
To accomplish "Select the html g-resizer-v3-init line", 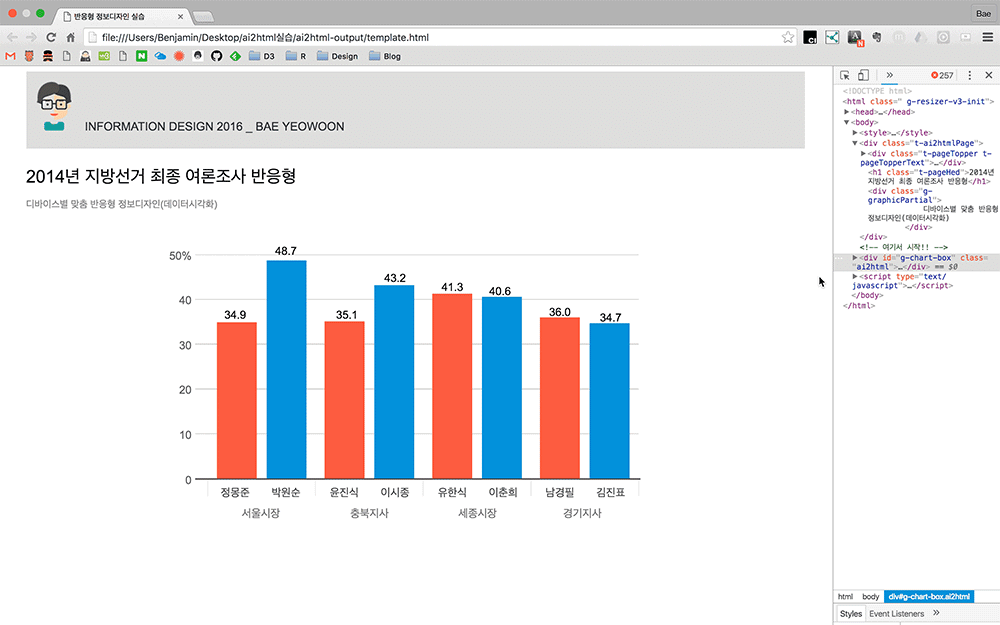I will point(918,101).
